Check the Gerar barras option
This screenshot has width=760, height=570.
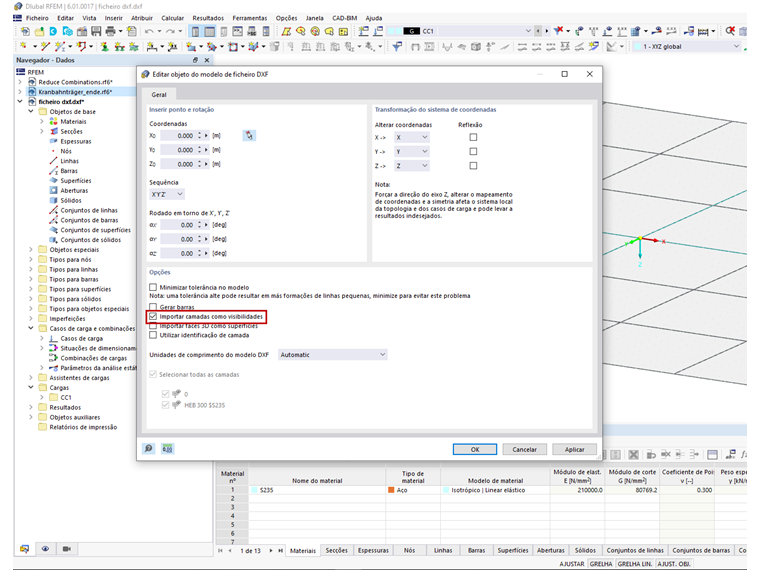(153, 307)
